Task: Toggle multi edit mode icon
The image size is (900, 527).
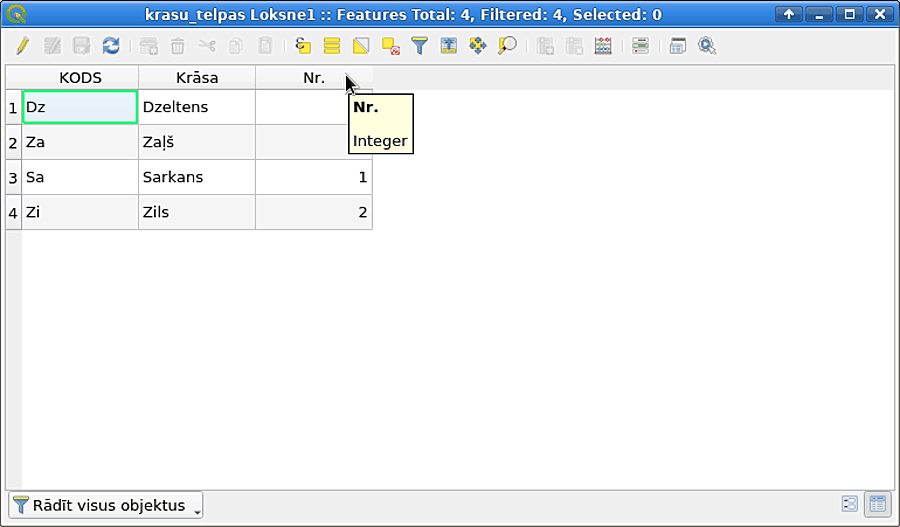Action: point(52,45)
